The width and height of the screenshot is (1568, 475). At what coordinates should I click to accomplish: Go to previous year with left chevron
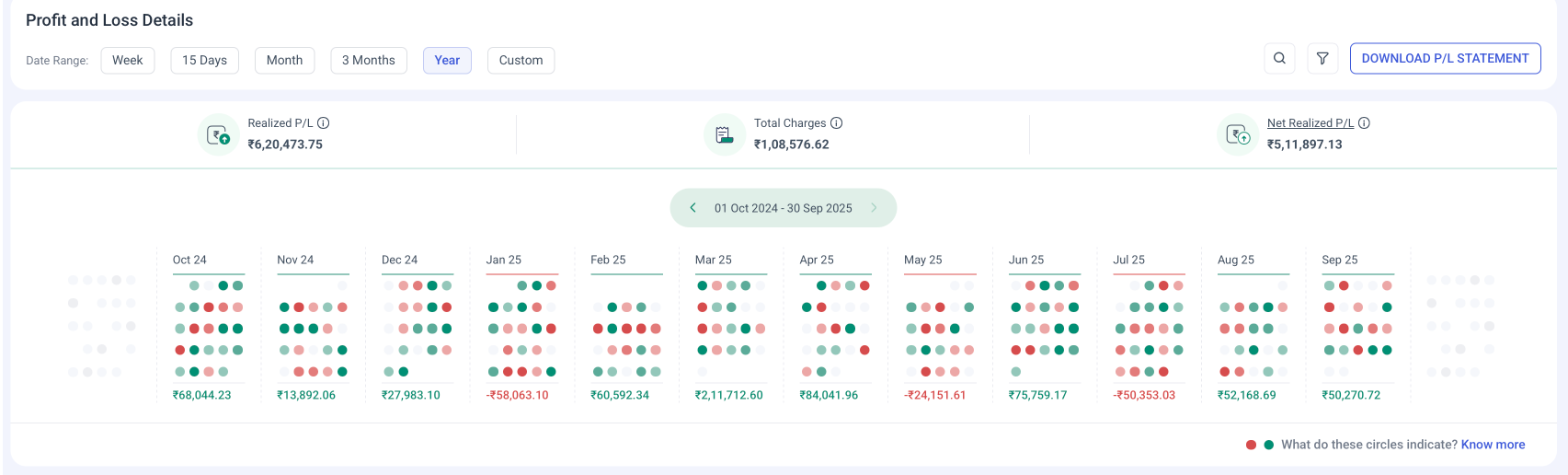[692, 208]
